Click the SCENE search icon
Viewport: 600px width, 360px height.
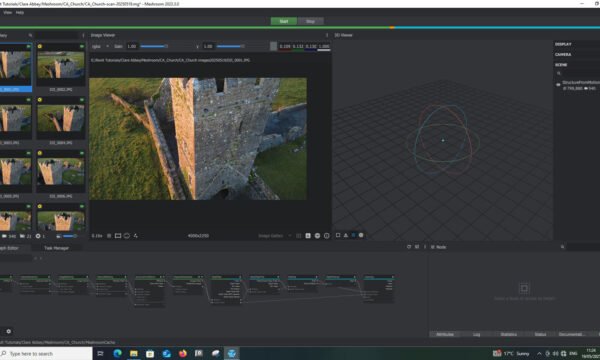click(559, 73)
